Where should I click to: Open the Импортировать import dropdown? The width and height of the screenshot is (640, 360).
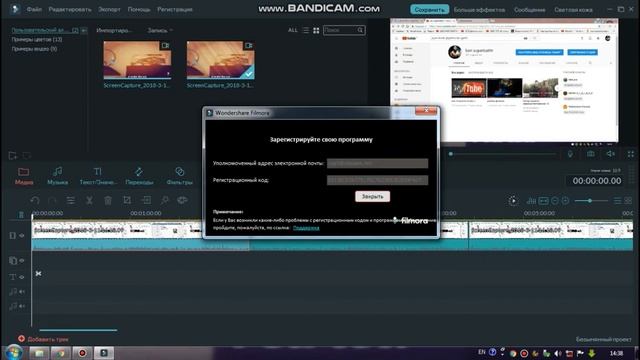114,30
